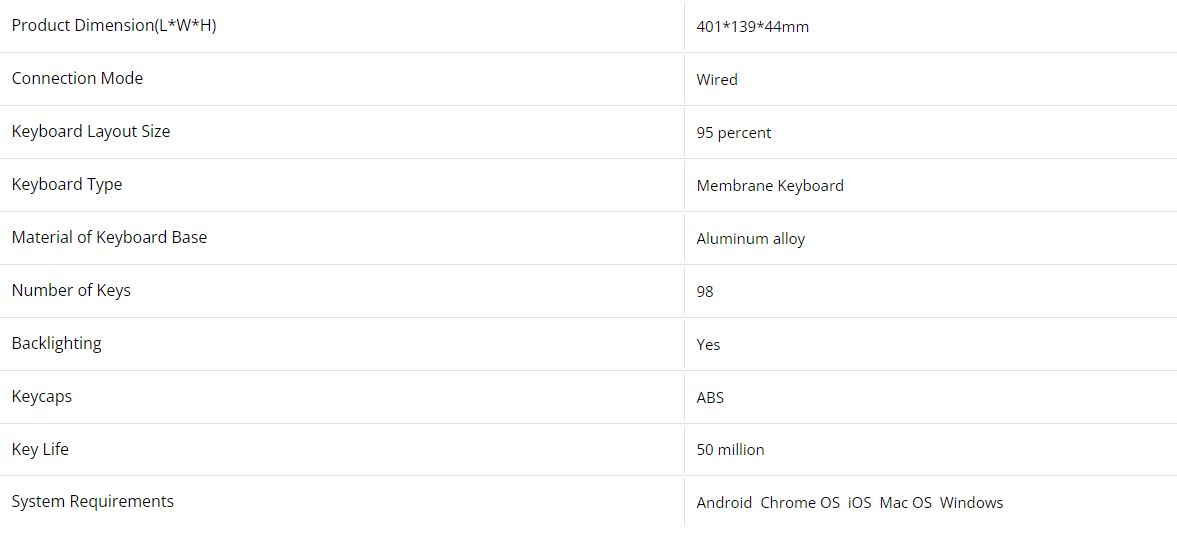Click the Keyboard Layout Size label
1177x538 pixels.
click(x=91, y=132)
